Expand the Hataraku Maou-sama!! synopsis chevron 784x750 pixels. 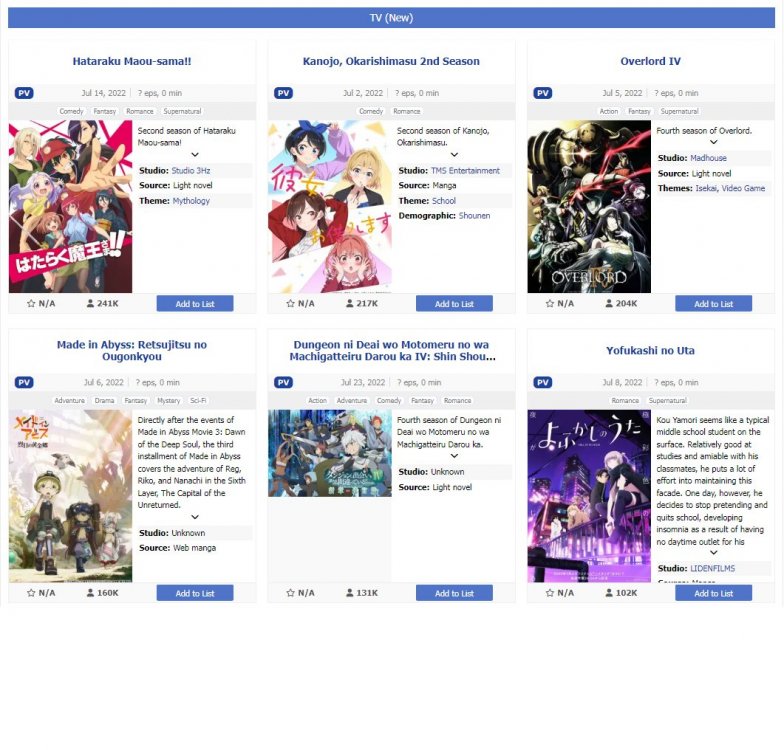click(195, 154)
